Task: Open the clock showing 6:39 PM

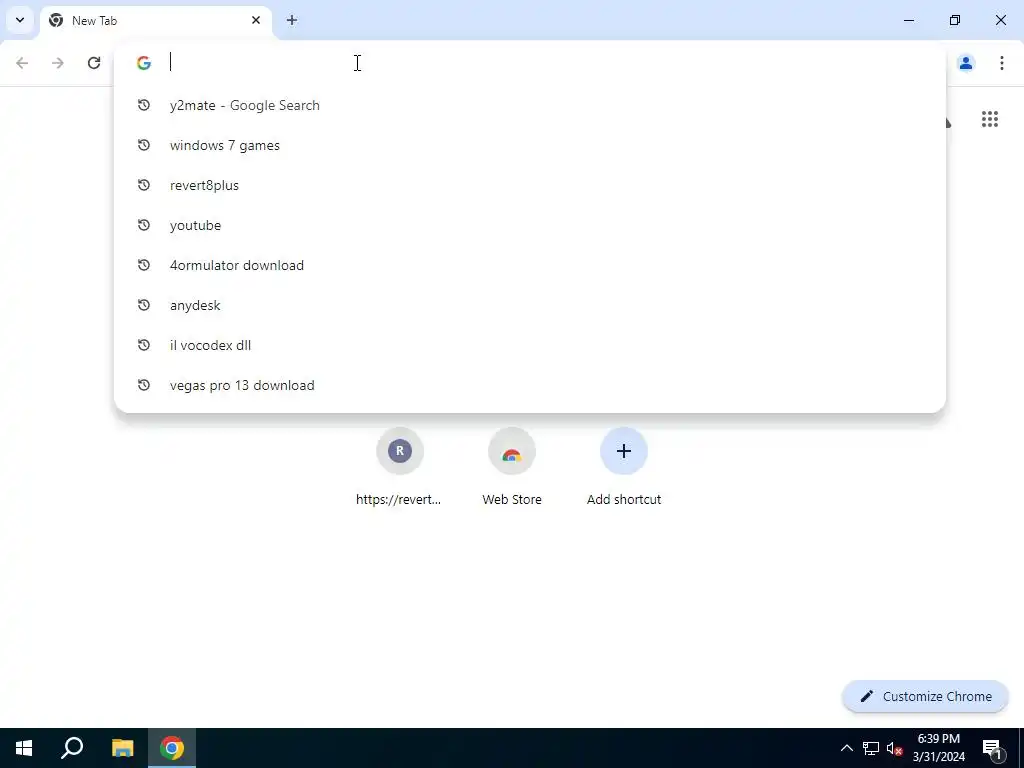Action: click(x=939, y=748)
